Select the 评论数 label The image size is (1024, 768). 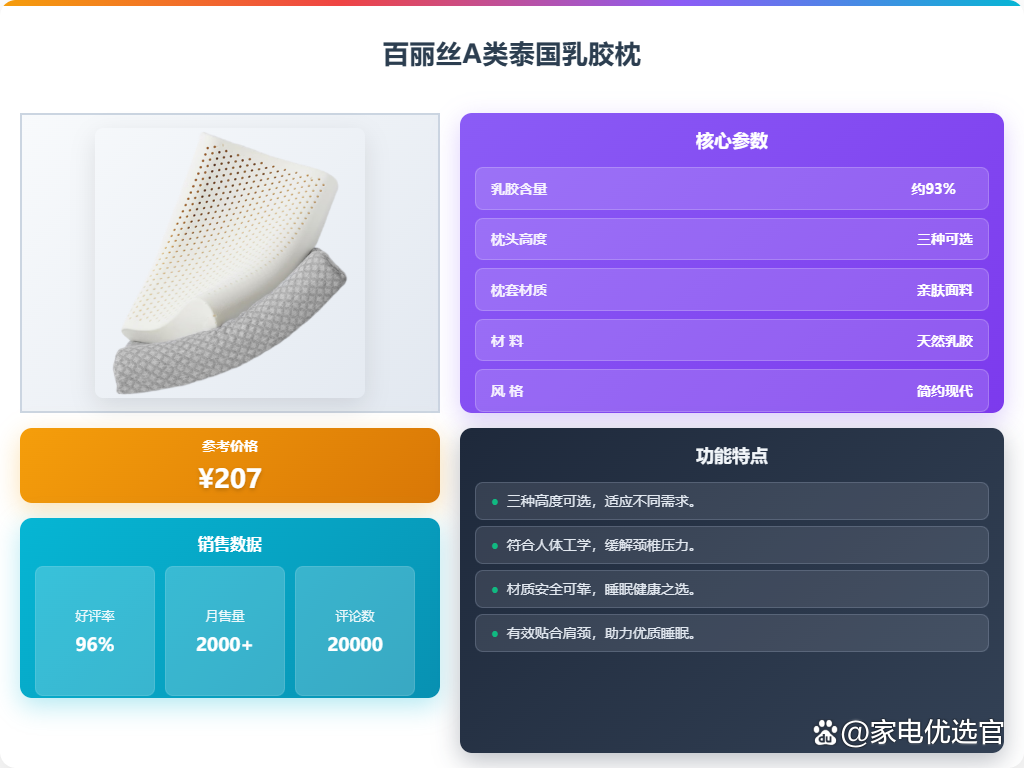pyautogui.click(x=355, y=616)
